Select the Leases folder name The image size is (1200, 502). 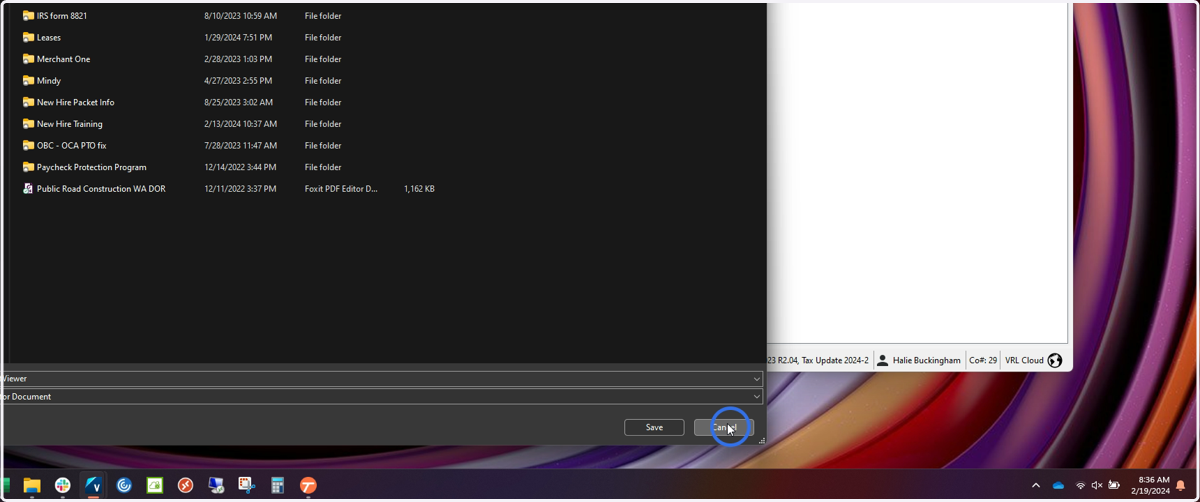tap(49, 37)
